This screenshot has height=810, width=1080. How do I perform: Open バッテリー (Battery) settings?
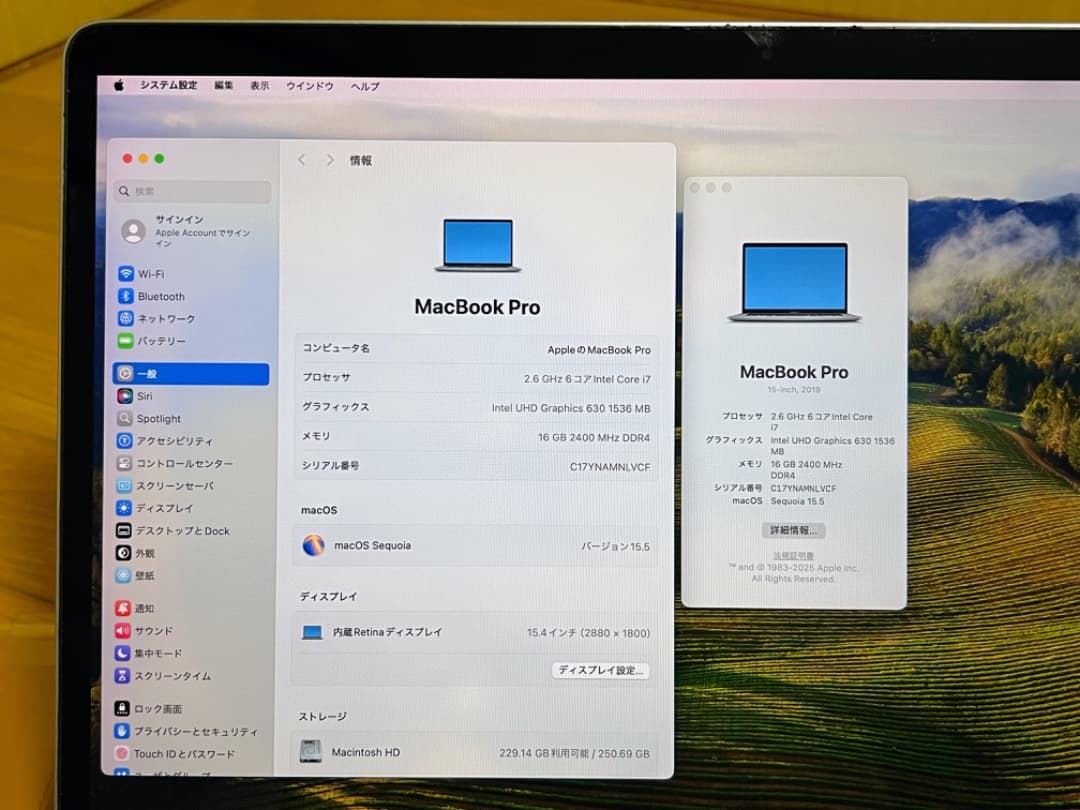pyautogui.click(x=163, y=341)
